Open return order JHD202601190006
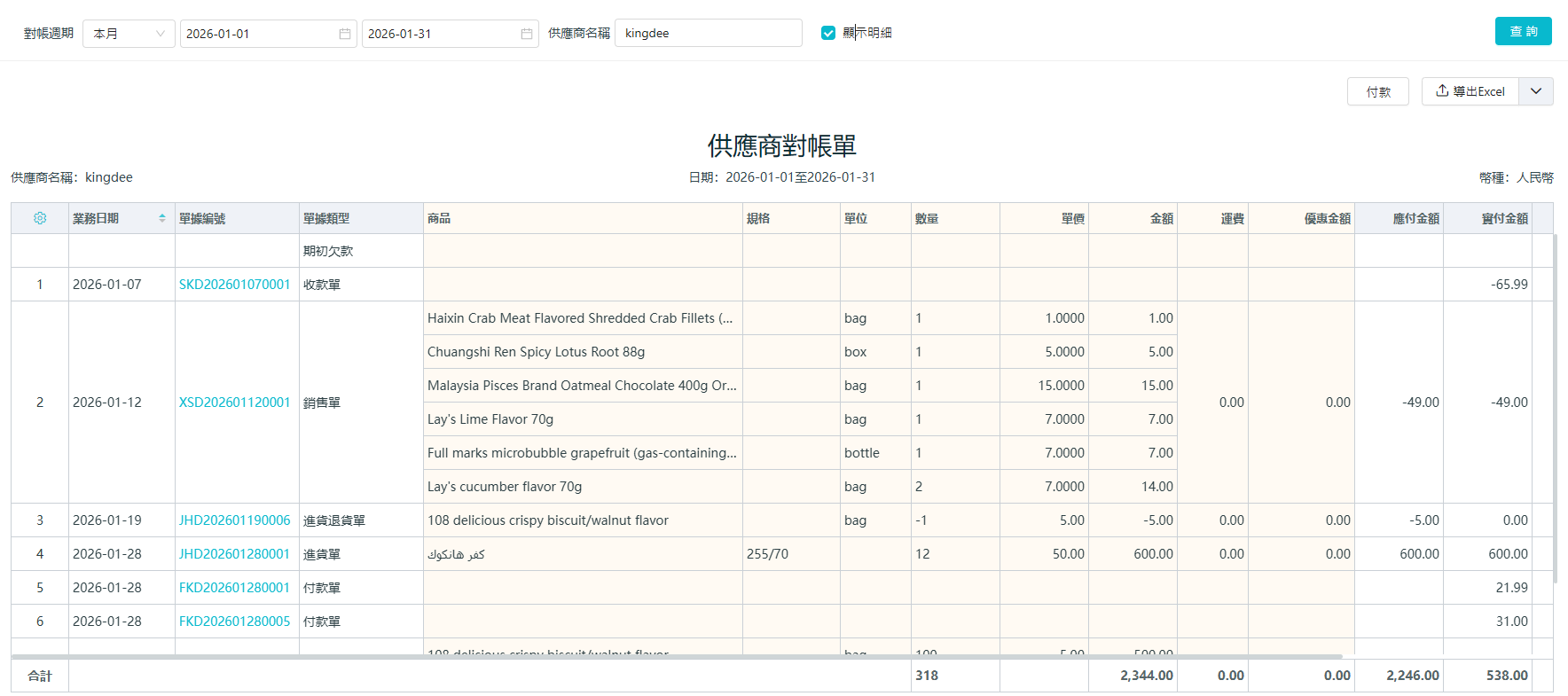 click(x=235, y=520)
